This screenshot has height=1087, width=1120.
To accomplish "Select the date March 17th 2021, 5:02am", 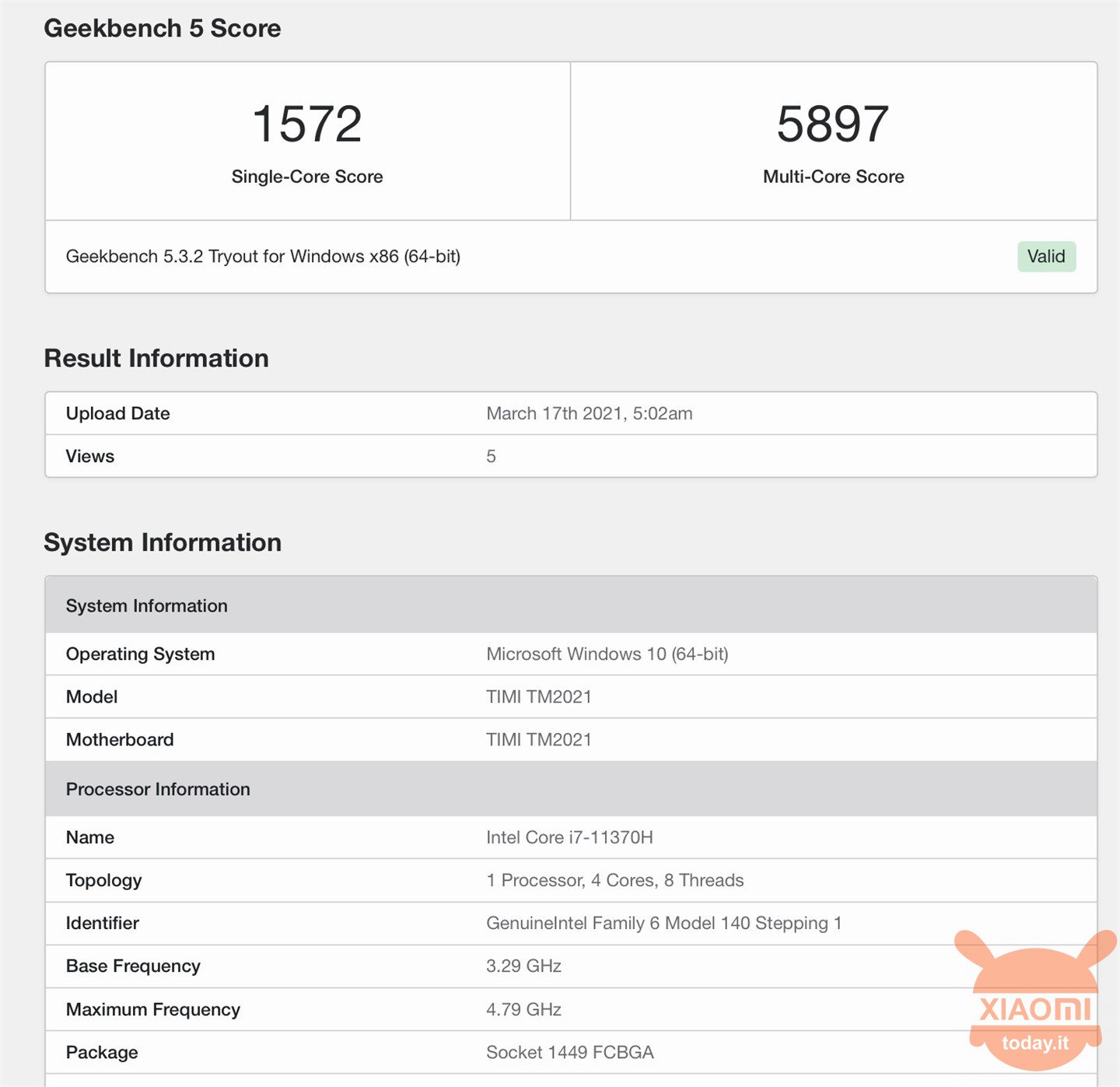I will [x=590, y=413].
